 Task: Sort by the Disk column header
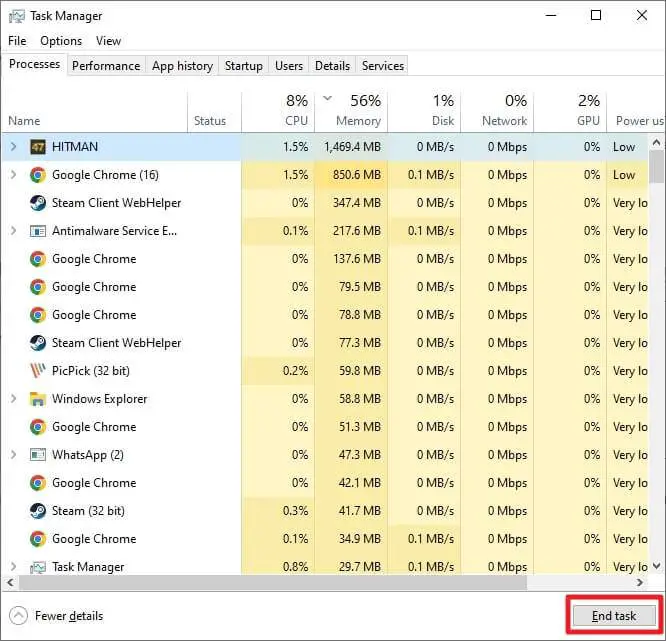click(x=424, y=113)
